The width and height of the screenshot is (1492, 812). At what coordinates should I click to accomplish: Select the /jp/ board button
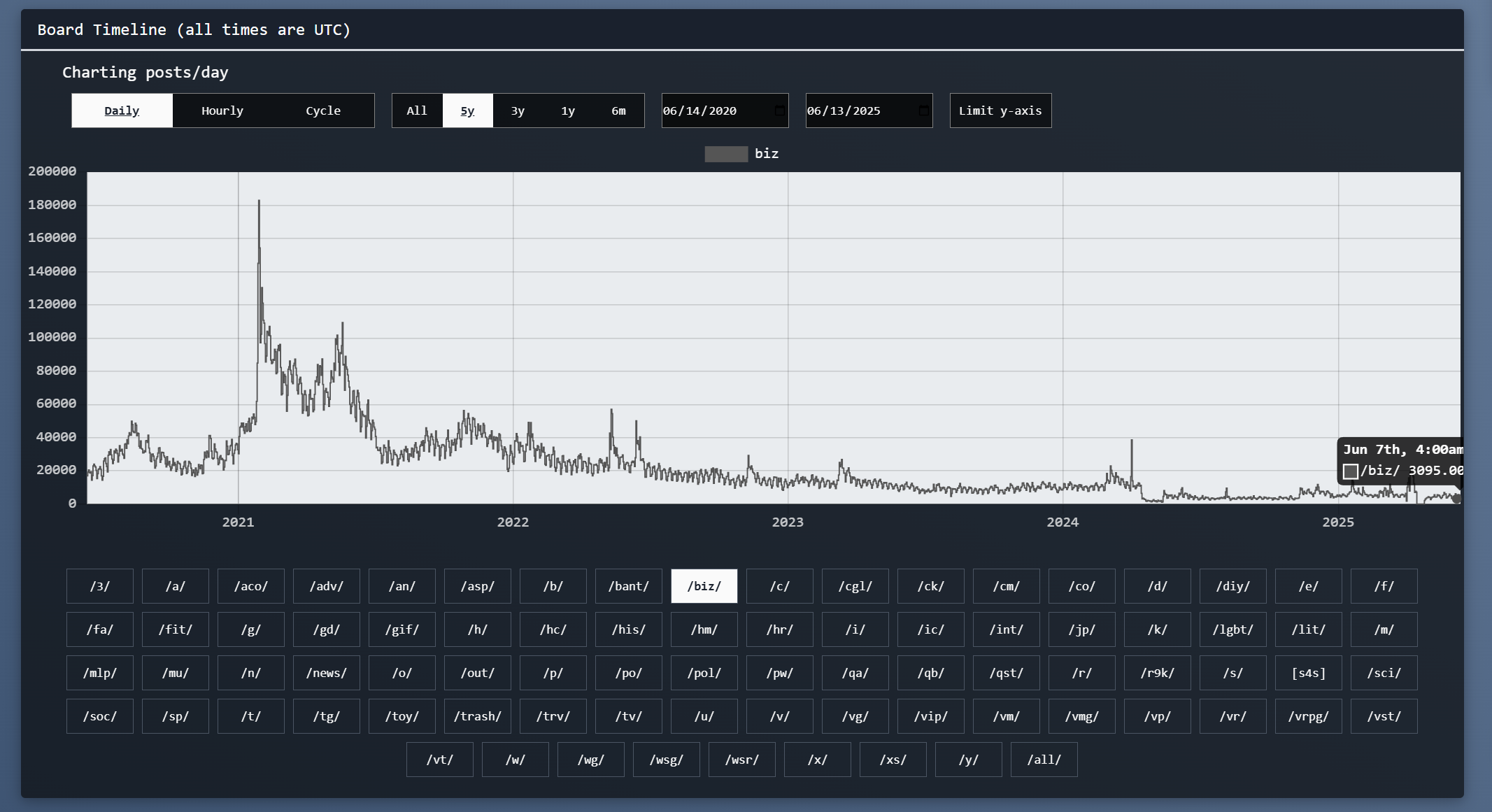(1082, 629)
